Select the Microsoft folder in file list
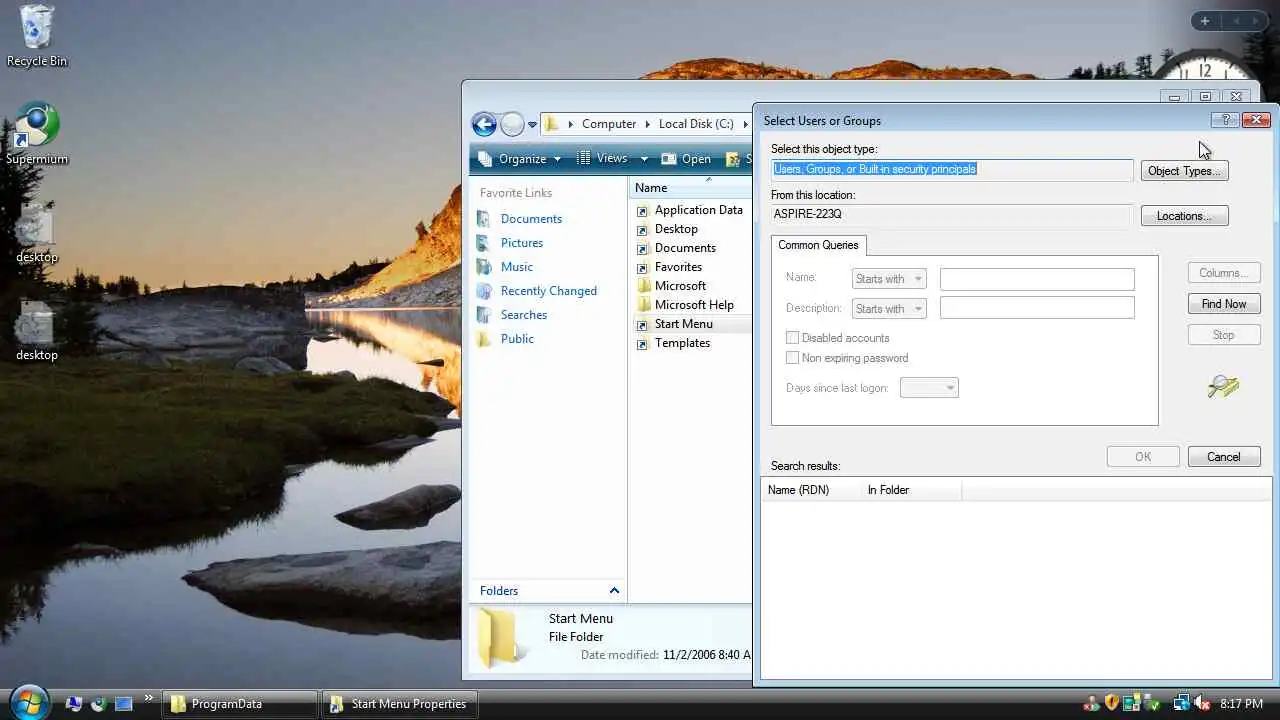 (x=680, y=286)
